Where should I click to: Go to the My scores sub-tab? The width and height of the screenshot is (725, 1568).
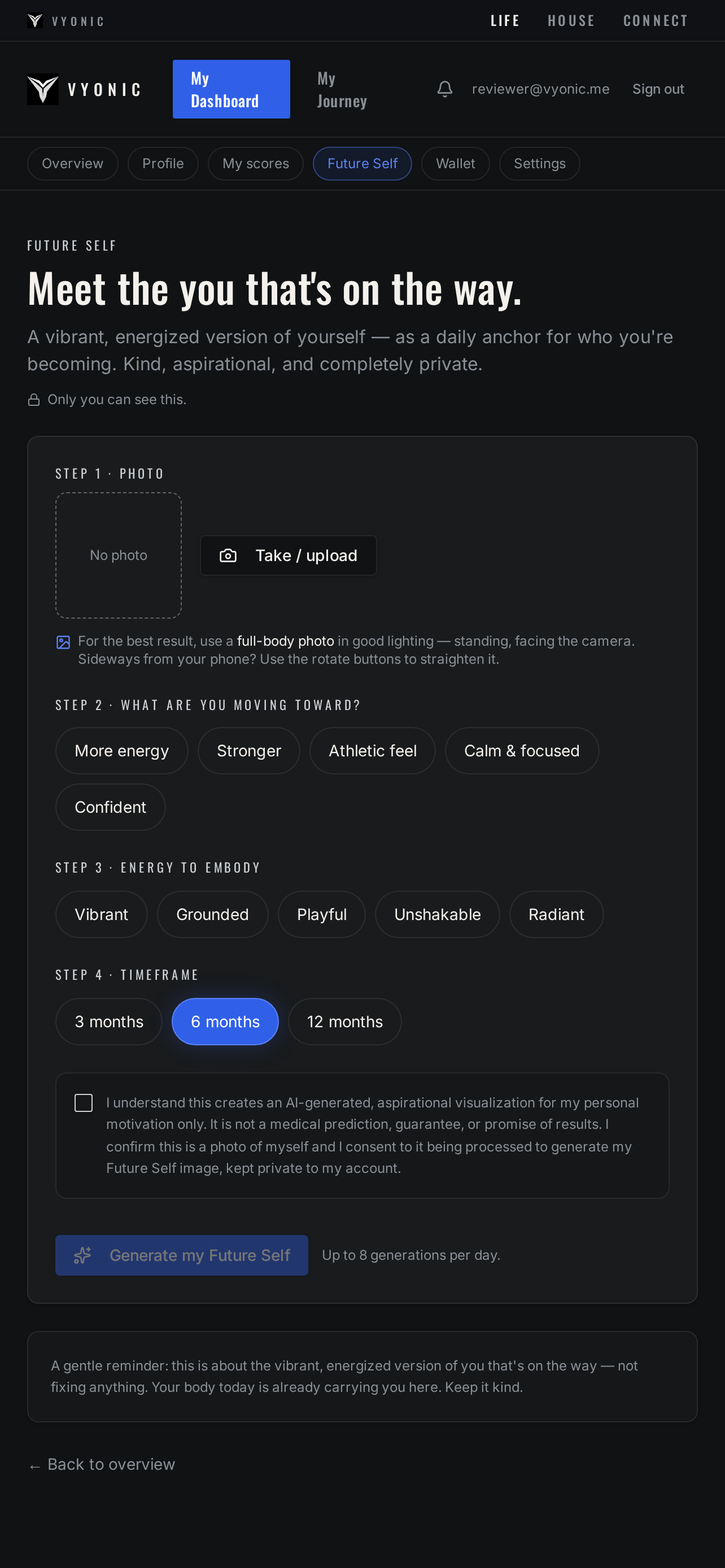[x=256, y=164]
